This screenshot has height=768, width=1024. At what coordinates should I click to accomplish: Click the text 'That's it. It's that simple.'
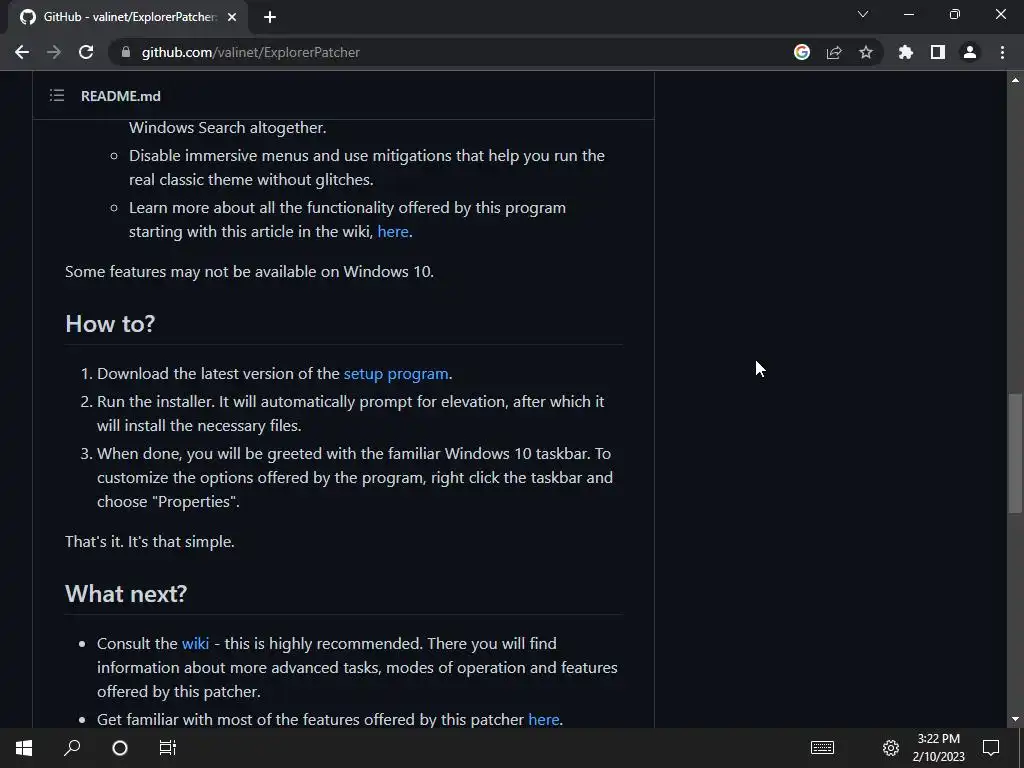click(150, 541)
